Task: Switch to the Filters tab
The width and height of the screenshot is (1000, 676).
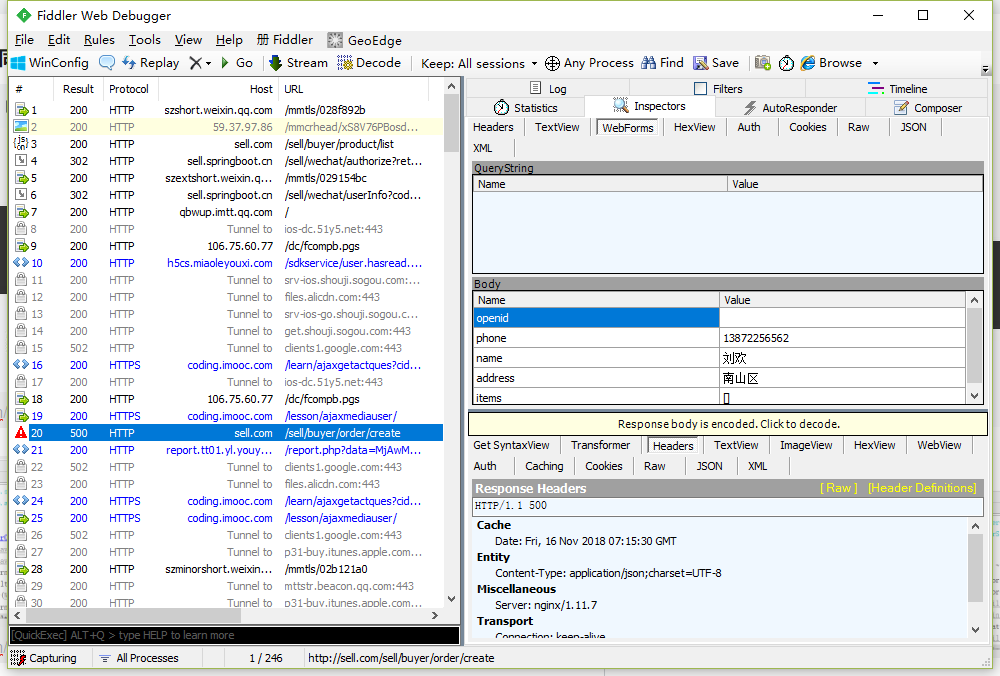Action: pos(718,89)
